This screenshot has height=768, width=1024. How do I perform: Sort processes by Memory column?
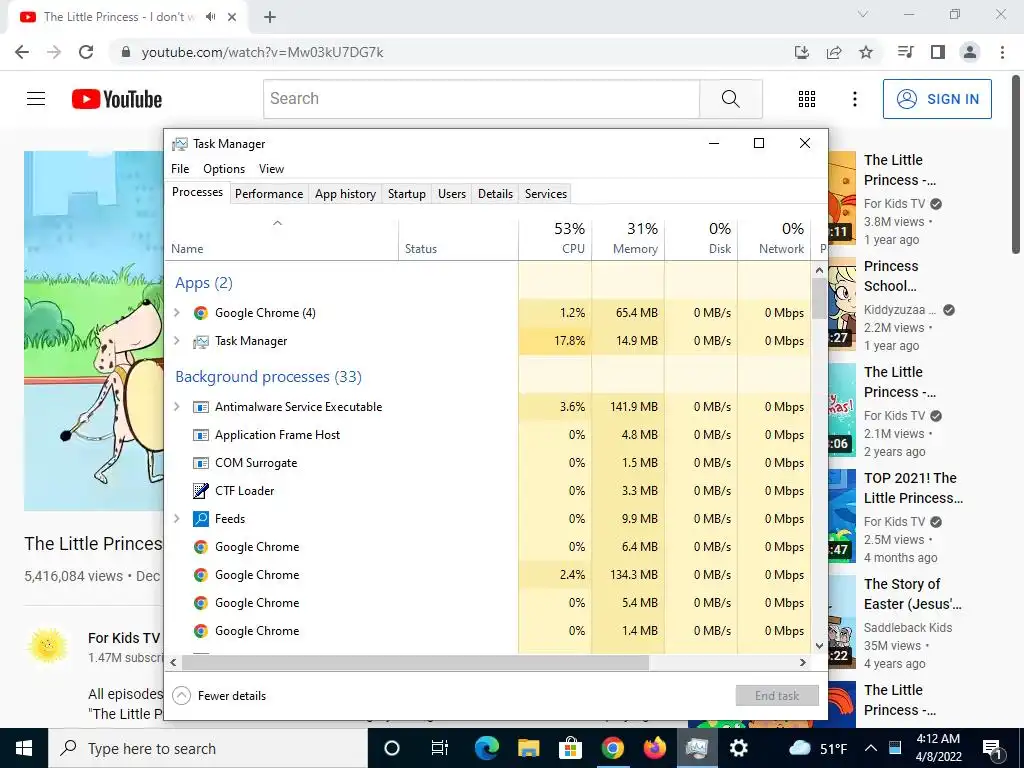(628, 239)
